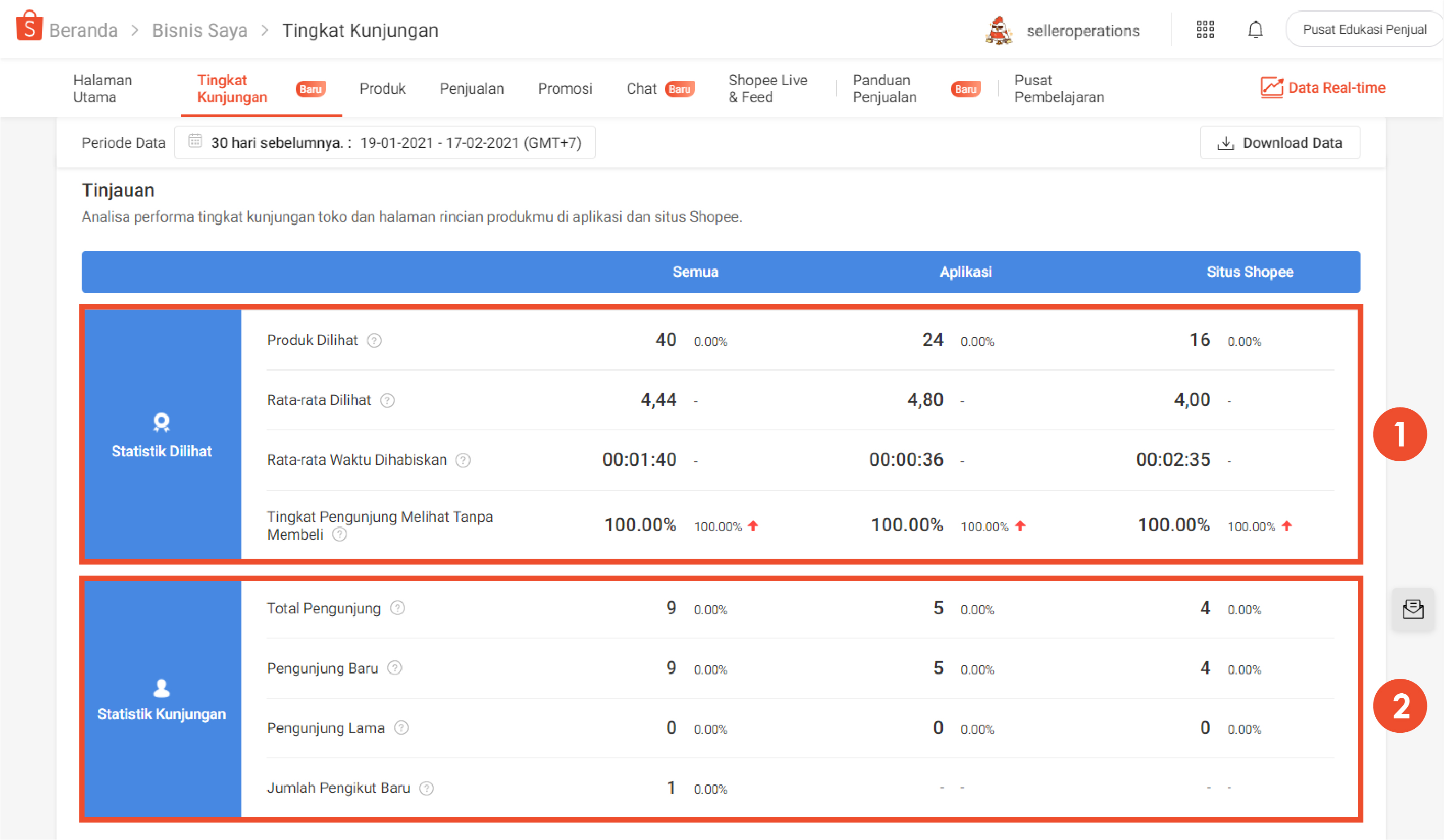Screen dimensions: 1444x840
Task: Click the Data Real-time chart icon
Action: (x=1272, y=87)
